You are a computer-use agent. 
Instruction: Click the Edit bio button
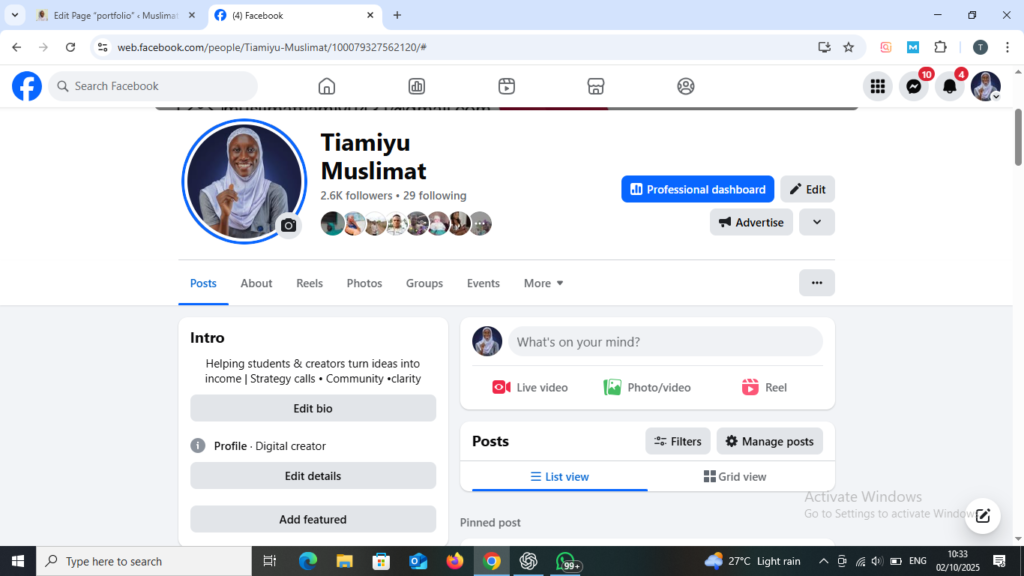point(313,408)
